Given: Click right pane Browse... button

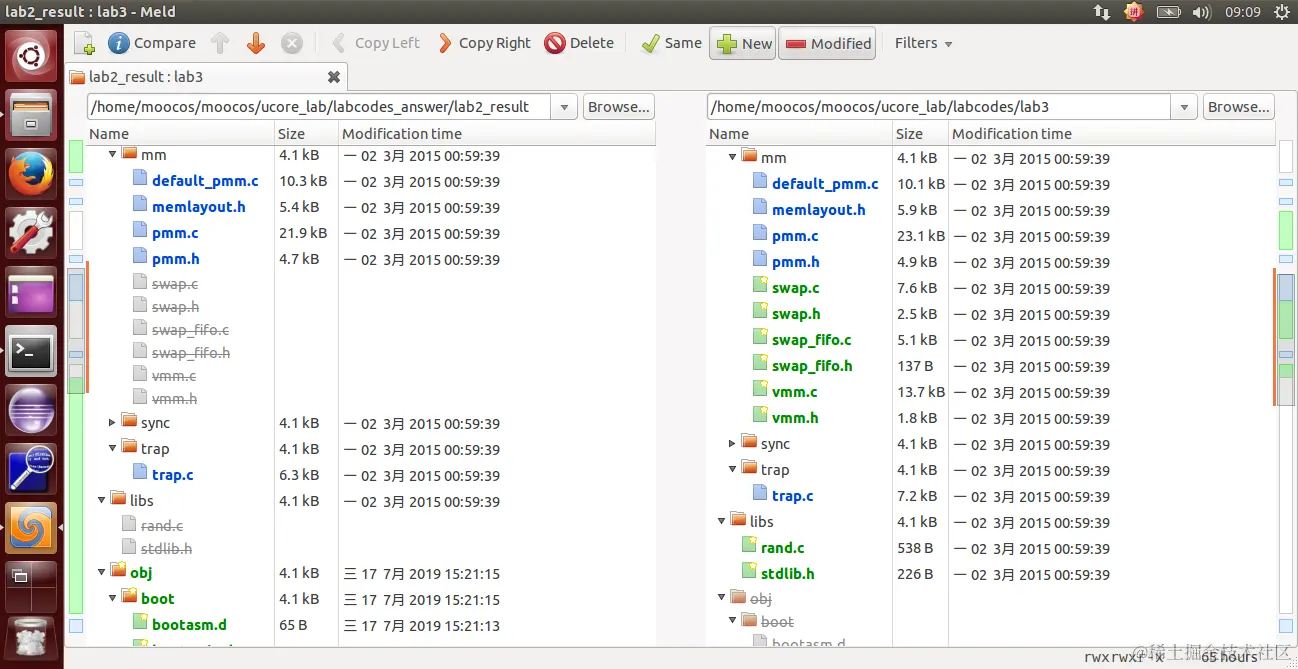Looking at the screenshot, I should pyautogui.click(x=1238, y=107).
